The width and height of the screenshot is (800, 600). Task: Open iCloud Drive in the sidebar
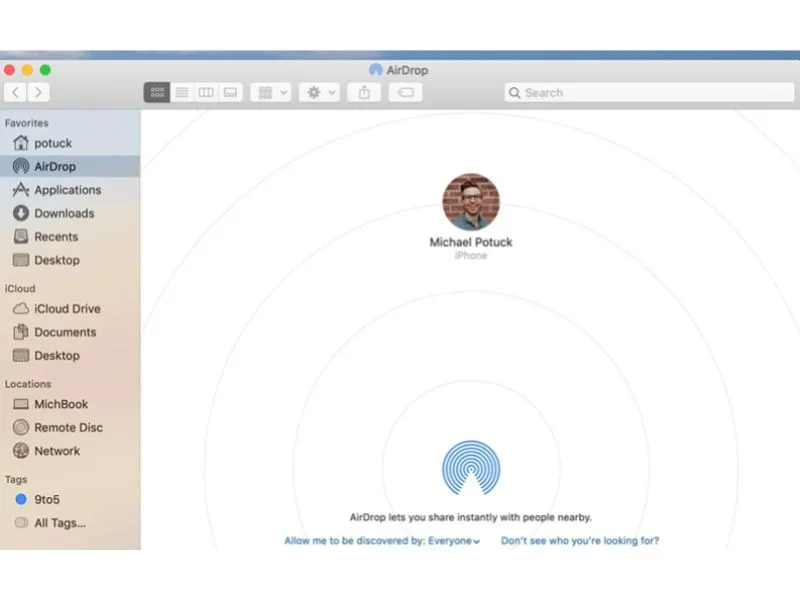tap(70, 309)
